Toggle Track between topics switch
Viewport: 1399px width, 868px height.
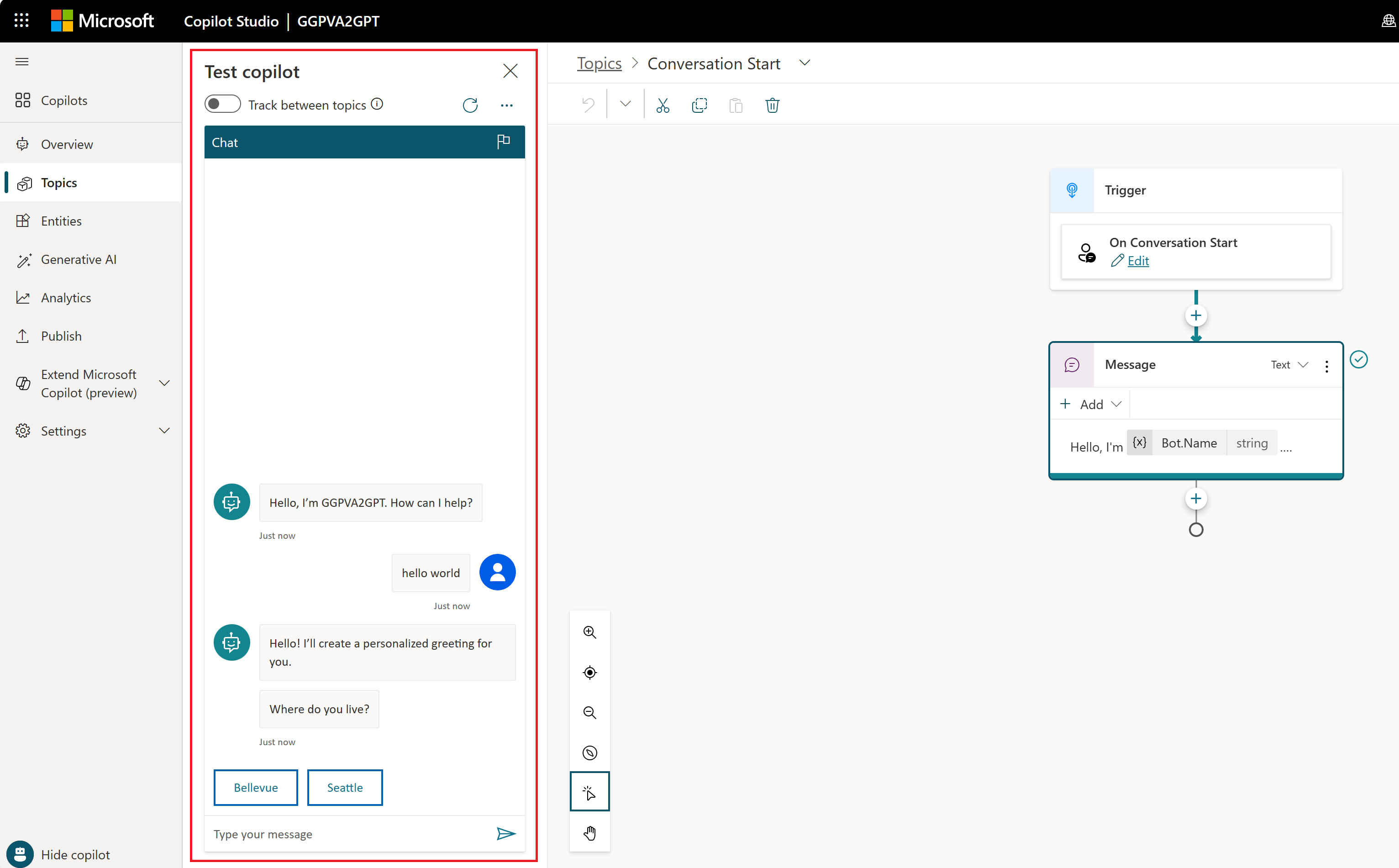click(x=221, y=104)
